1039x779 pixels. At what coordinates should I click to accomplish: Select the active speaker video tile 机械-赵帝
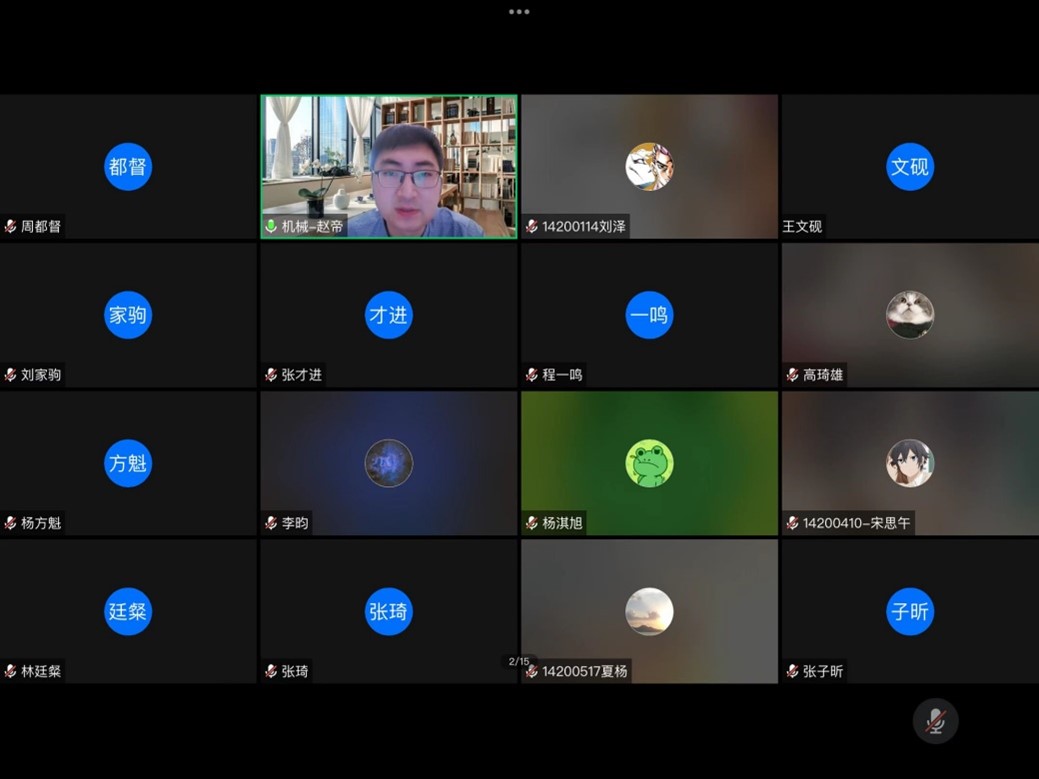(x=389, y=166)
